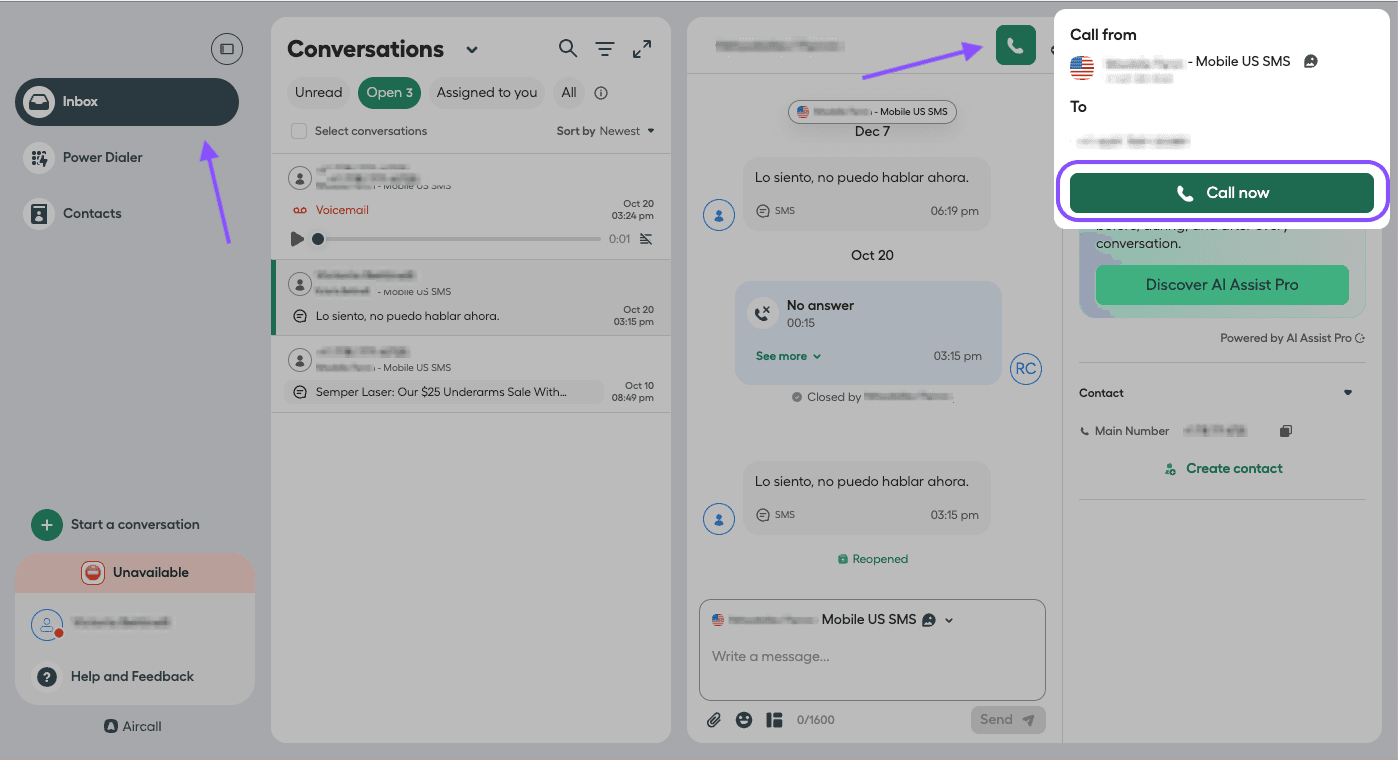
Task: Switch to the Unread tab
Action: point(318,93)
